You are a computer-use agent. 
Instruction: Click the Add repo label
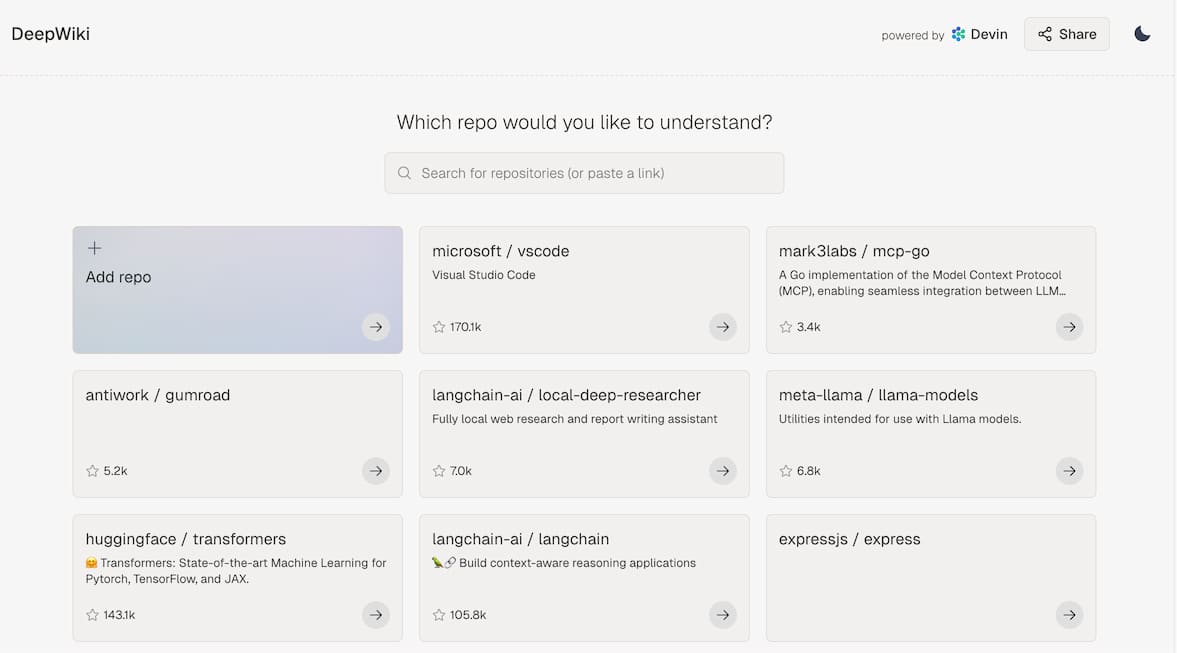click(119, 277)
